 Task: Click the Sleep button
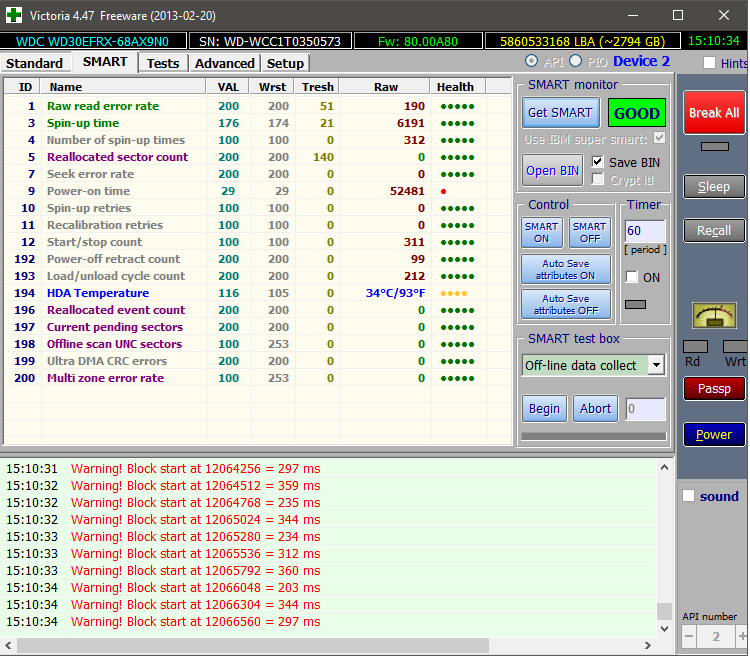point(714,186)
